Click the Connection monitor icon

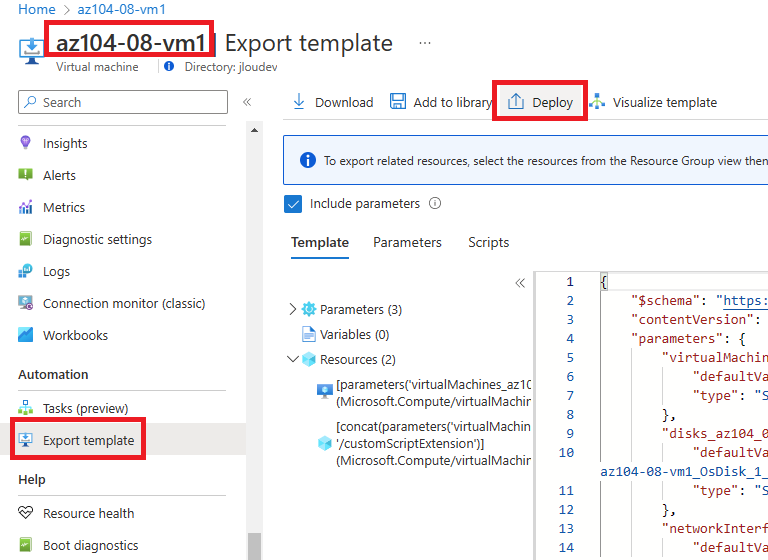click(x=25, y=303)
